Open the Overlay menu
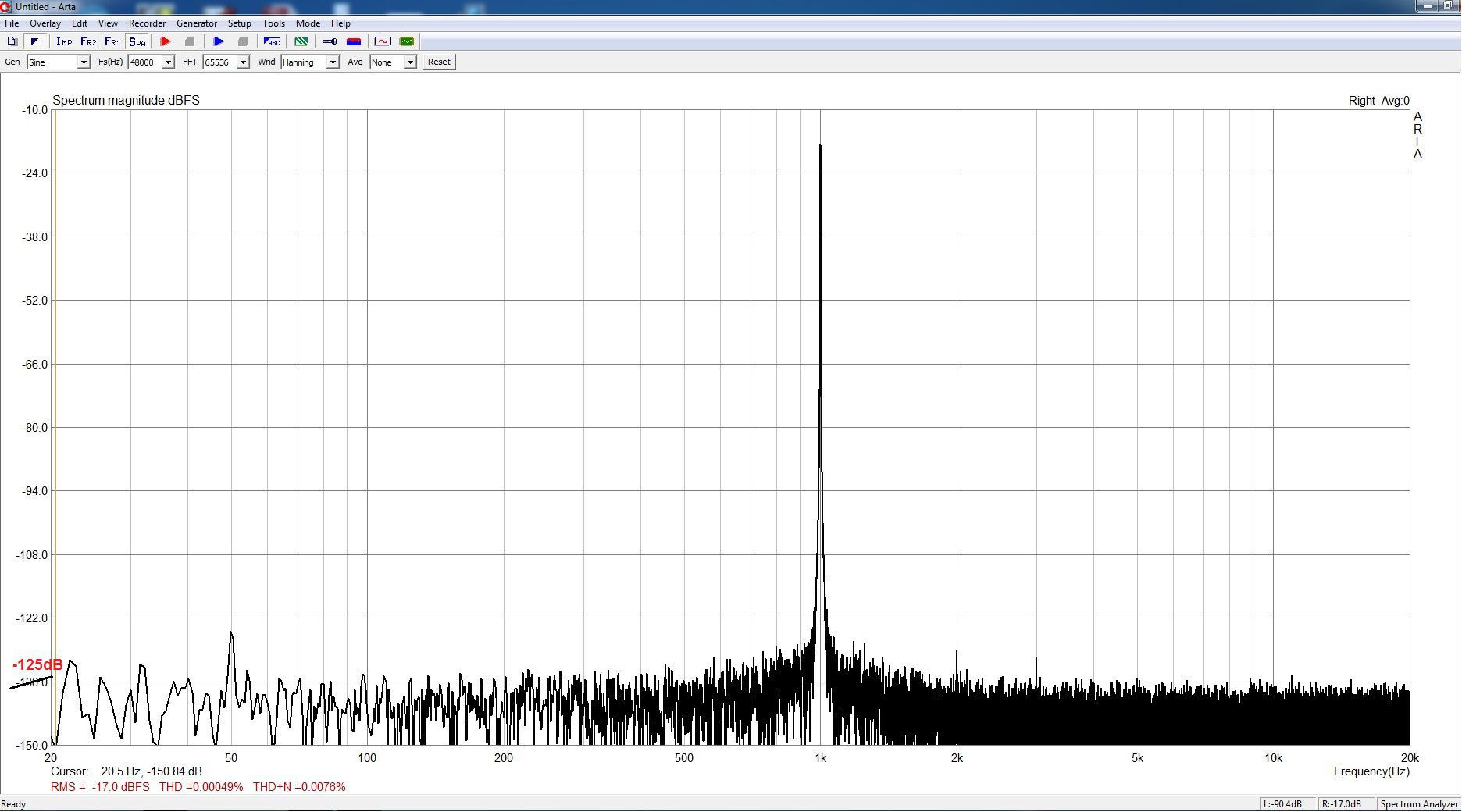The height and width of the screenshot is (812, 1462). (45, 23)
